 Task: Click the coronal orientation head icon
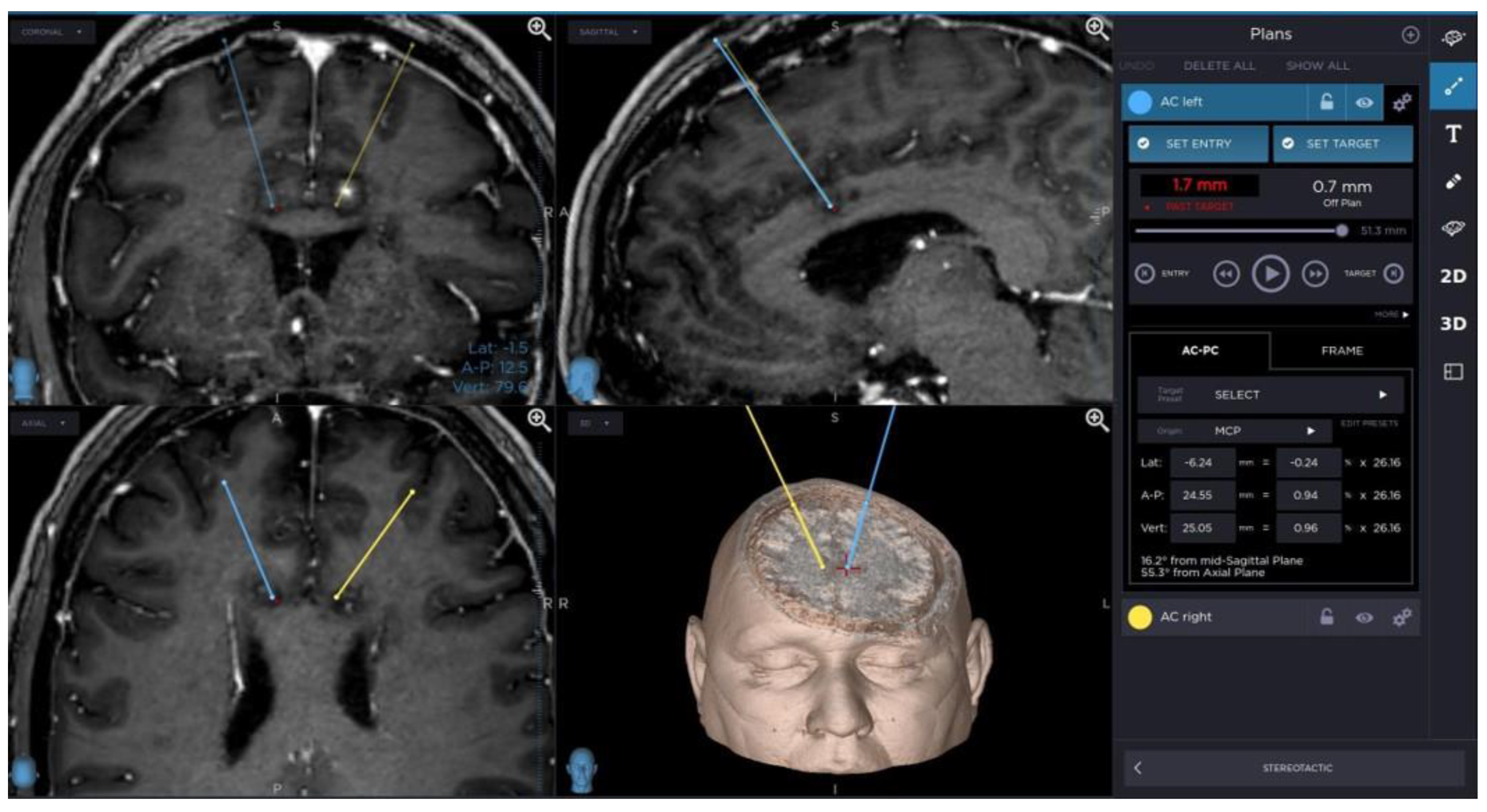(x=23, y=380)
